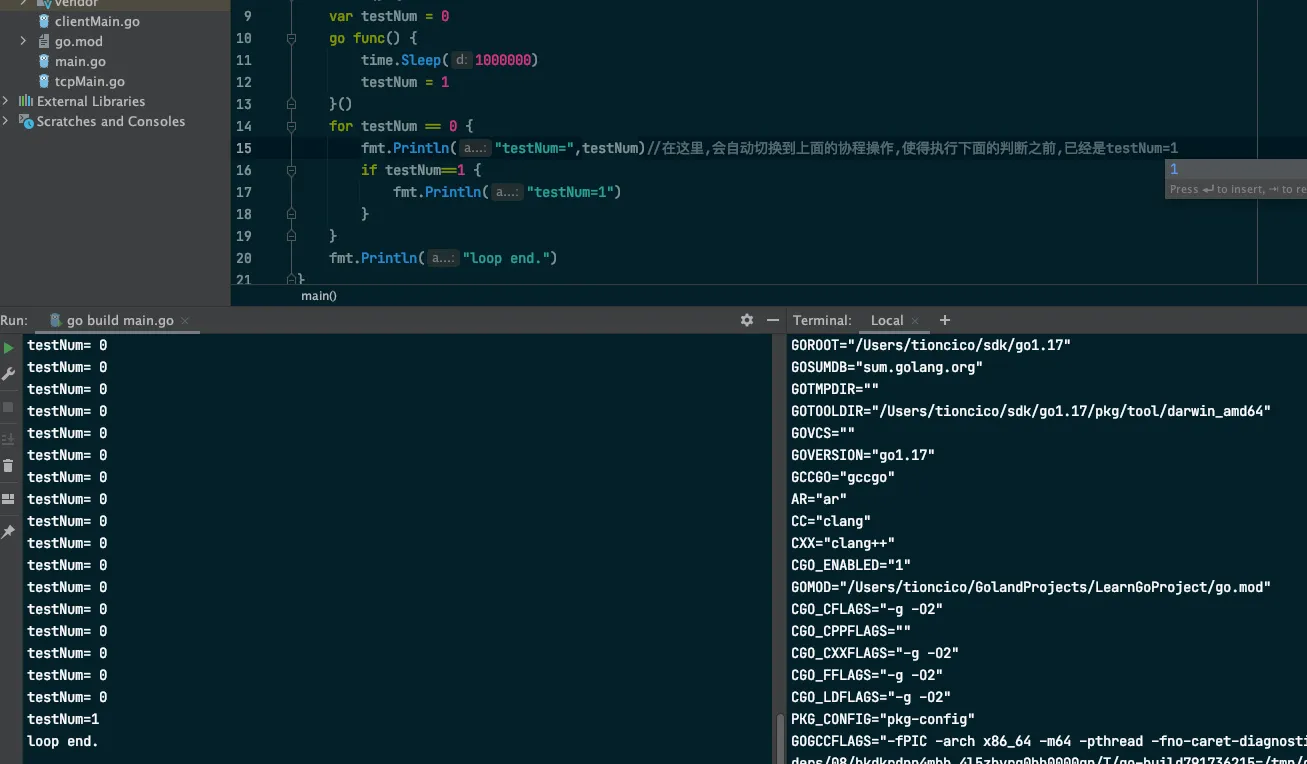Clear console output using the trash icon
This screenshot has height=764, width=1307.
[x=8, y=466]
